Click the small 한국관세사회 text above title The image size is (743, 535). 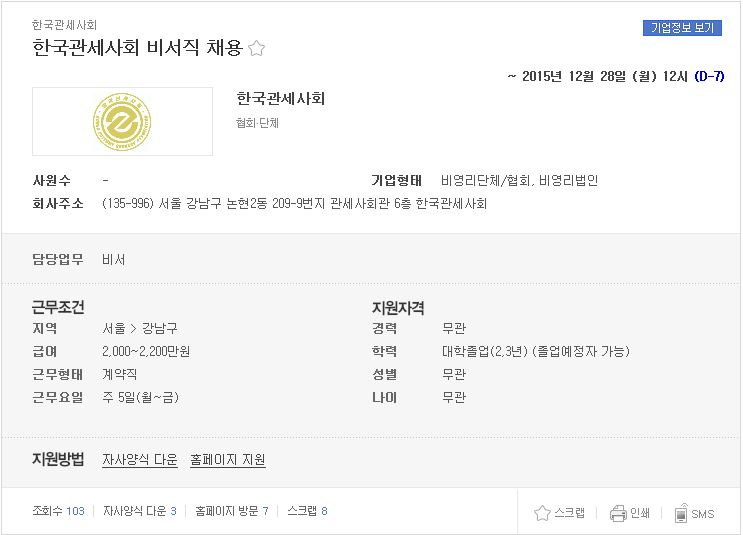tap(64, 25)
